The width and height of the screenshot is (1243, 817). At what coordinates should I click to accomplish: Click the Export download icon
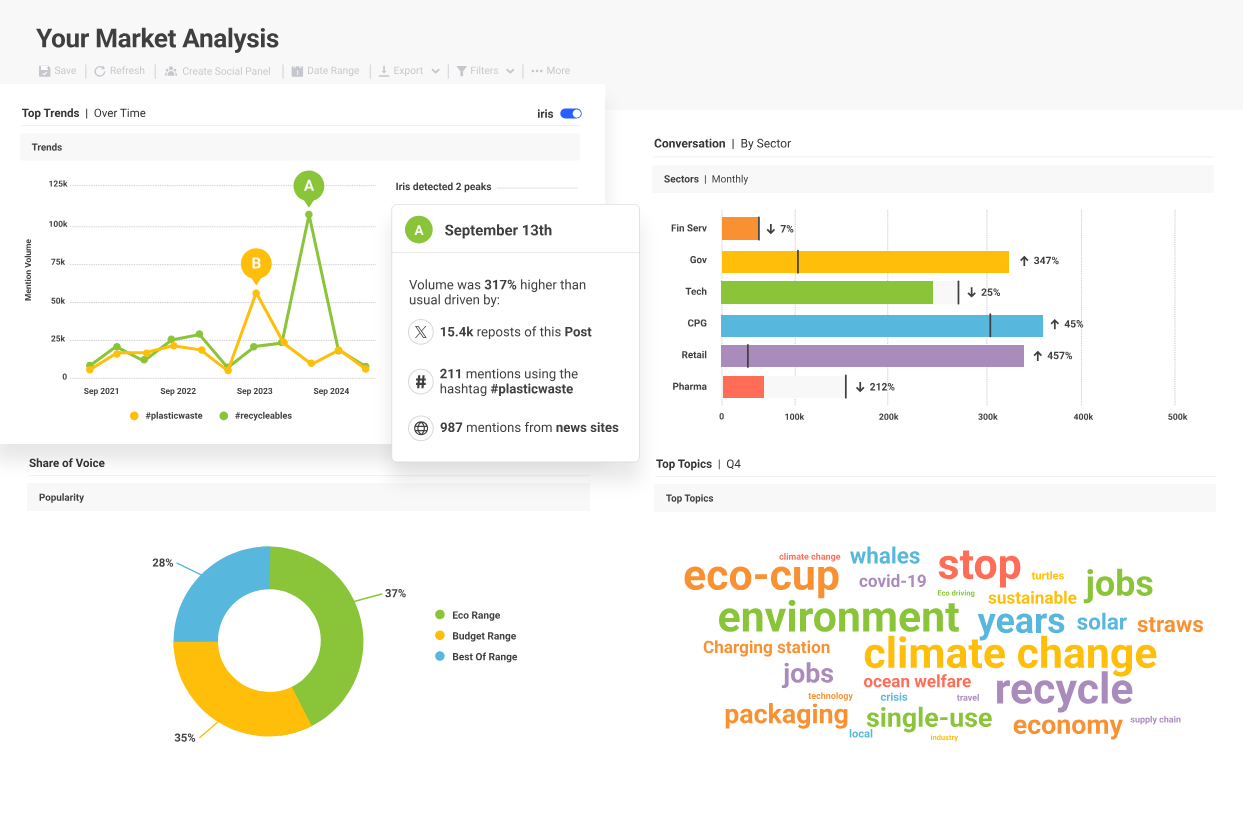(x=384, y=71)
